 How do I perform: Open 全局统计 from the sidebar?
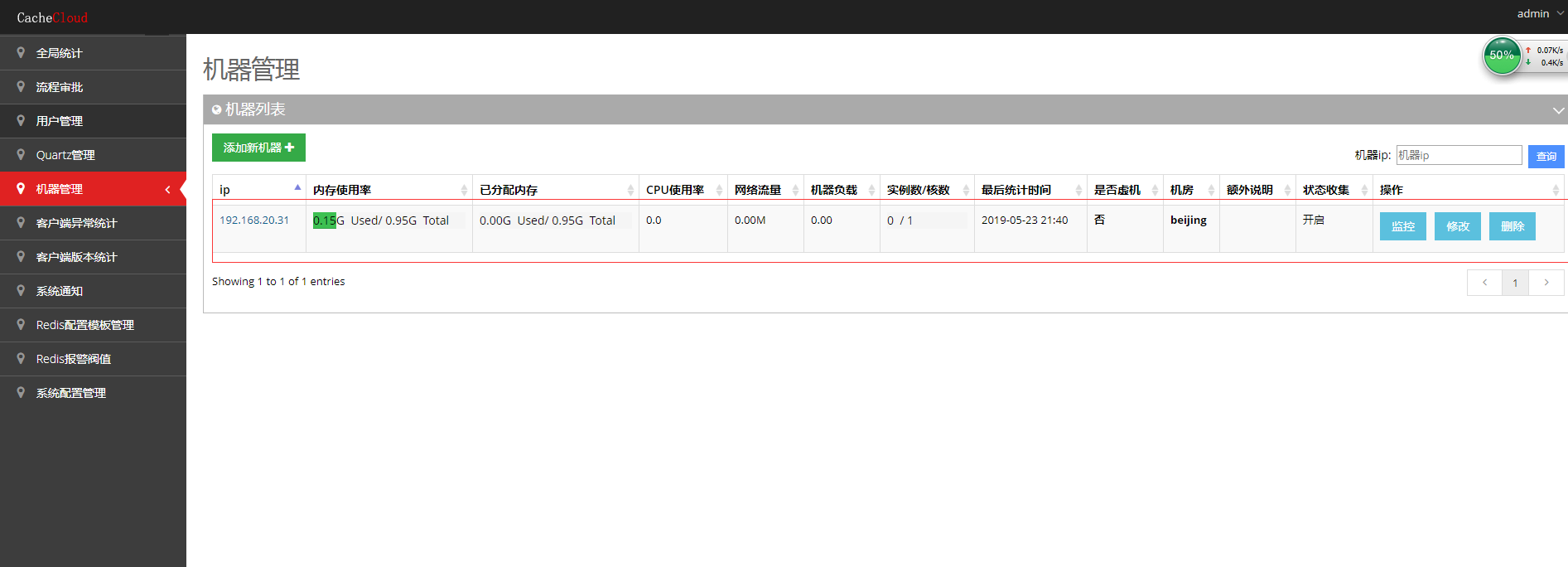93,53
